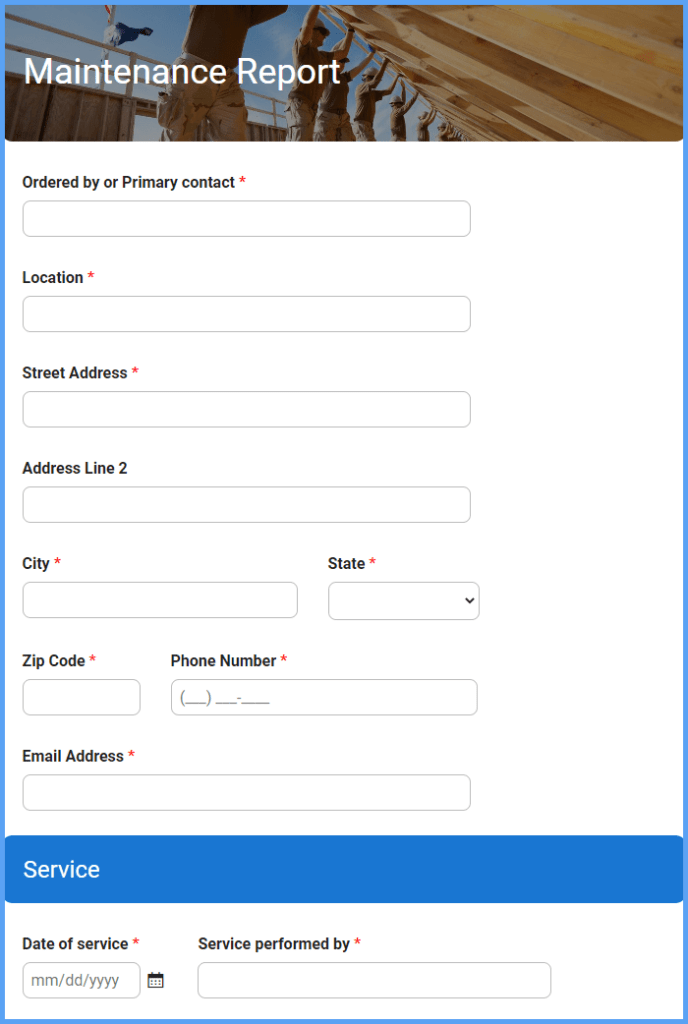Focus the City input box
The image size is (688, 1024).
160,600
